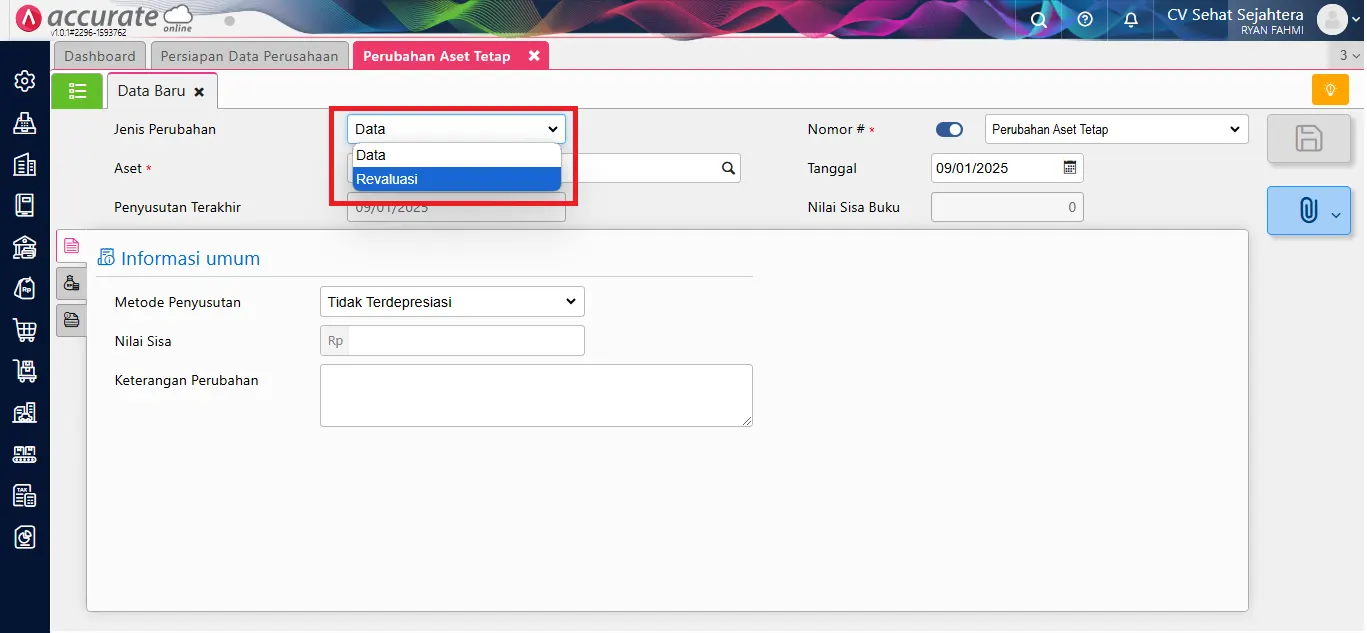Image resolution: width=1367 pixels, height=633 pixels.
Task: Expand the chevron beside the attachment button
Action: pos(1336,214)
